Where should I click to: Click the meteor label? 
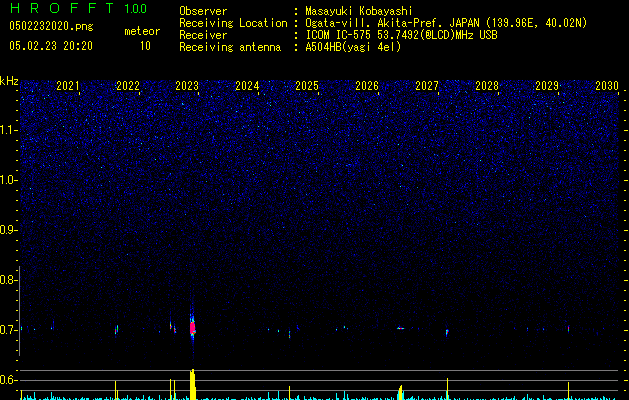pos(142,31)
